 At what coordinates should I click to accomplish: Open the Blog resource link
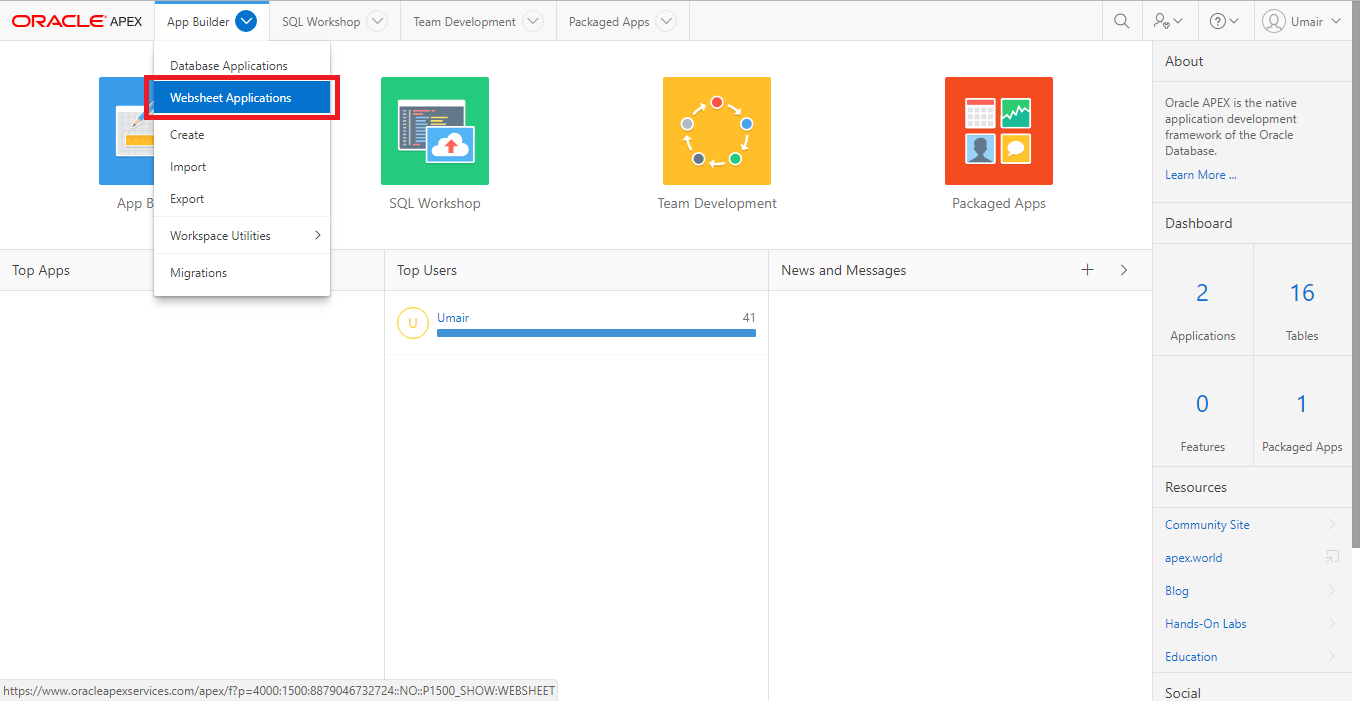tap(1177, 591)
